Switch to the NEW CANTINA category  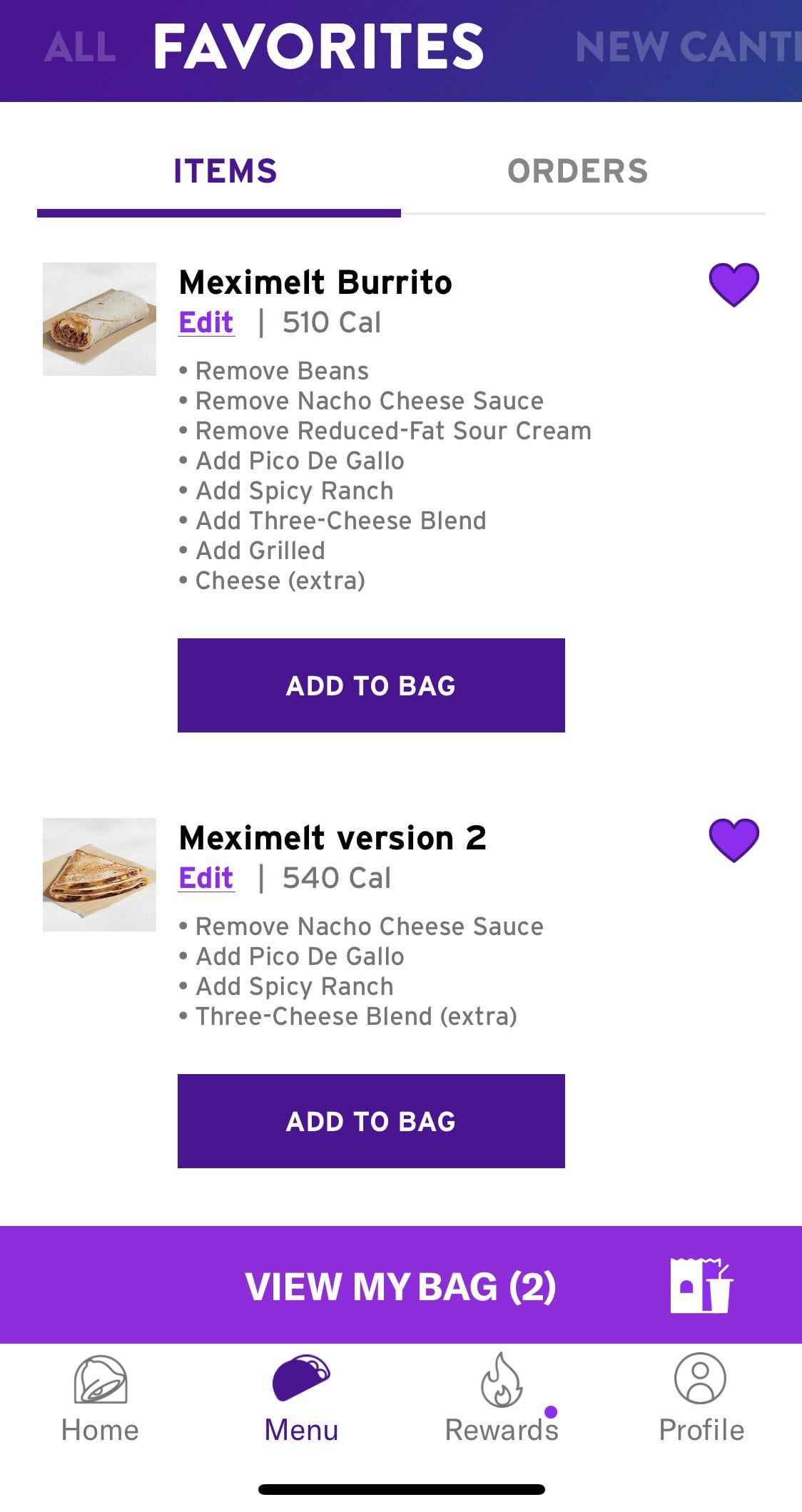click(687, 48)
